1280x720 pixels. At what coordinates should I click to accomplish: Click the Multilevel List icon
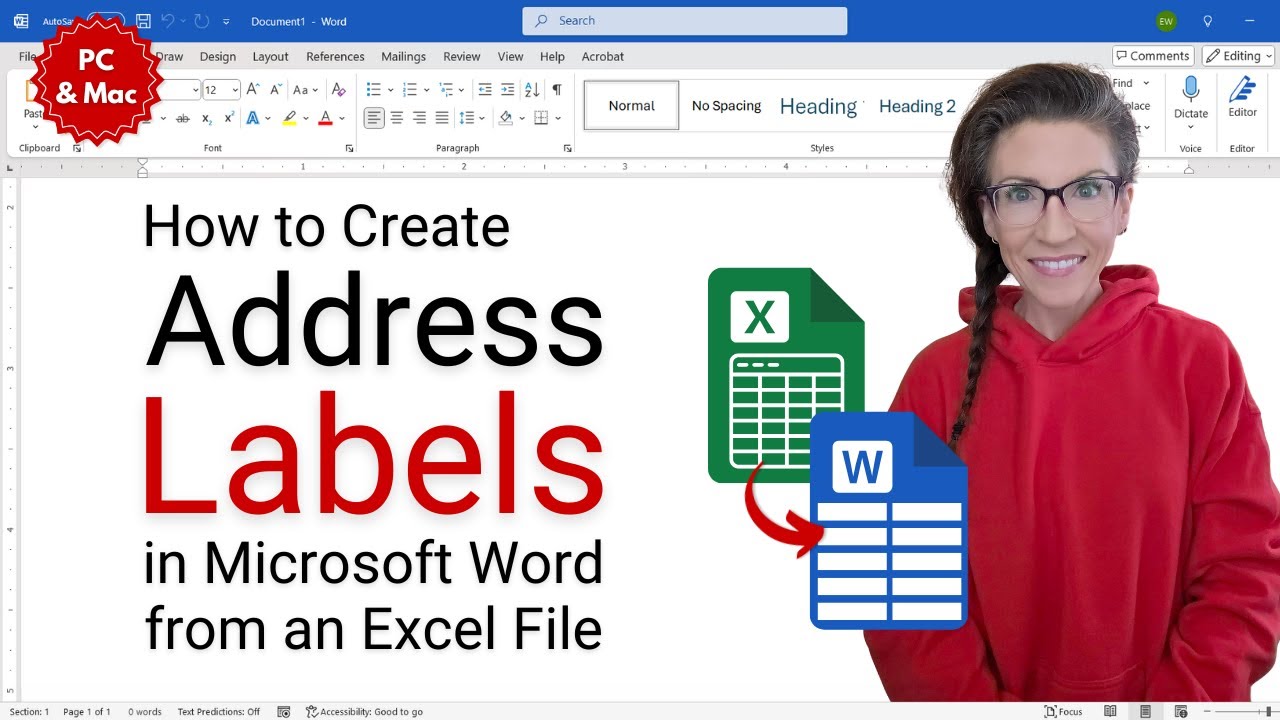click(x=446, y=90)
